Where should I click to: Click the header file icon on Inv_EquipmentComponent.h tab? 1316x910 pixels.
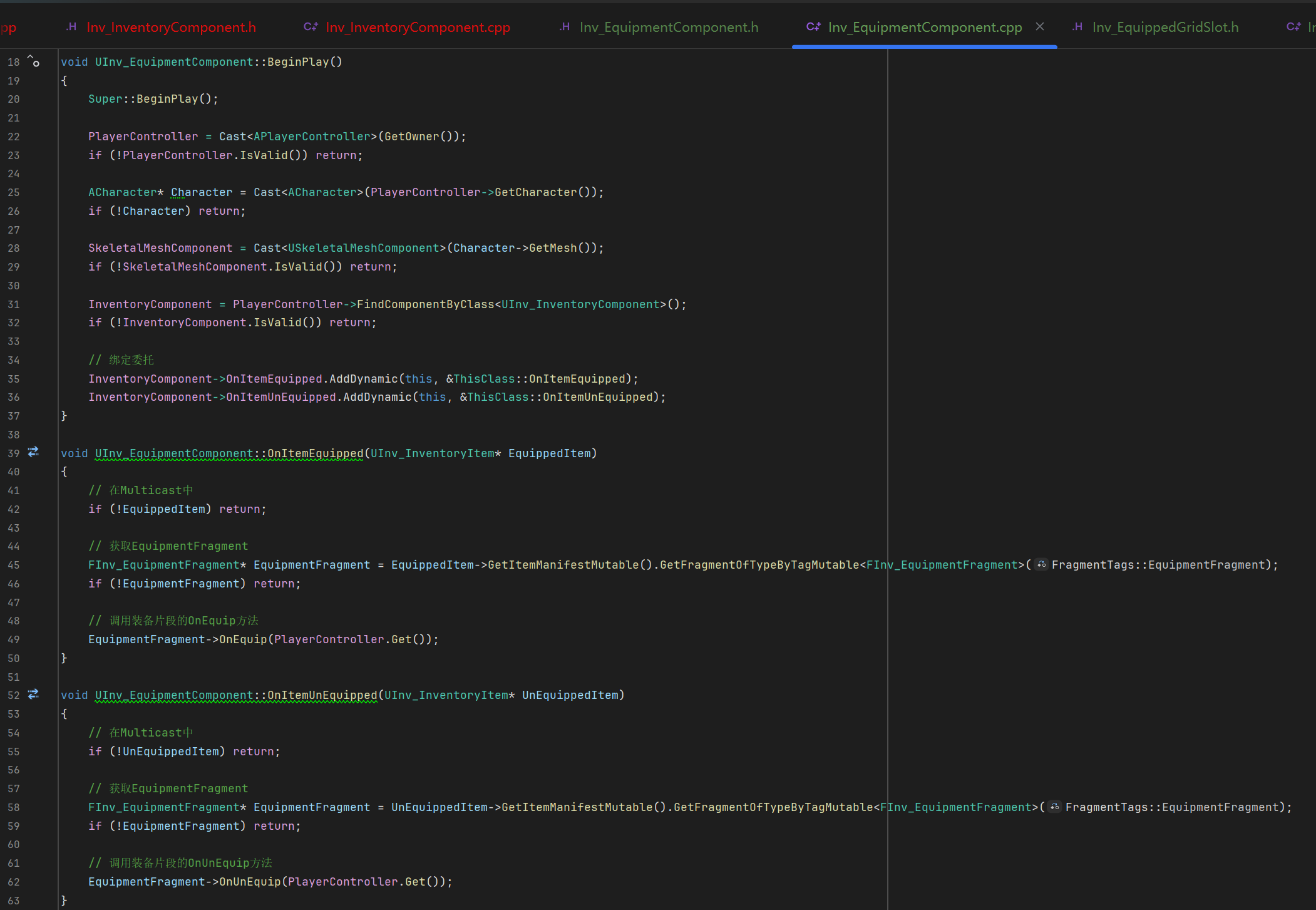tap(565, 27)
